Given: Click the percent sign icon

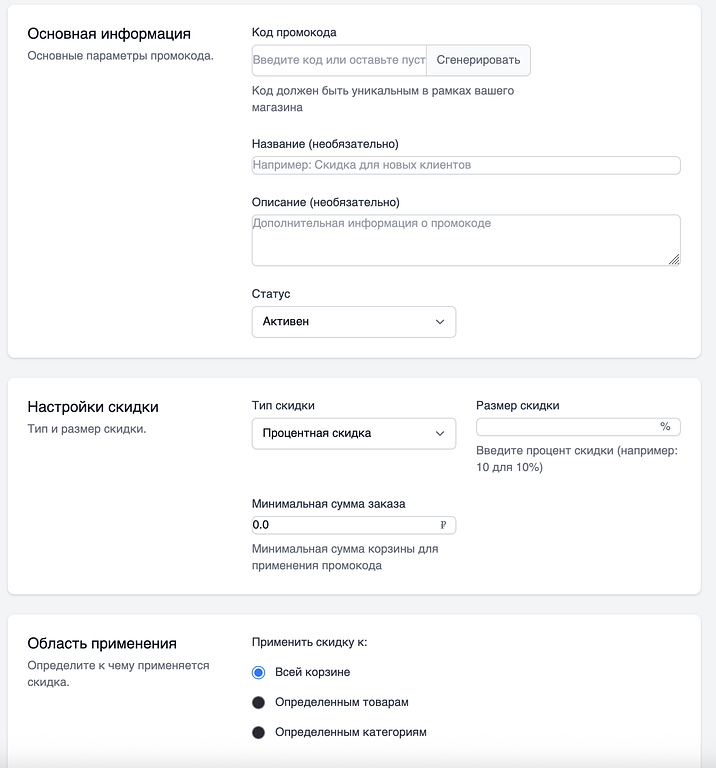Looking at the screenshot, I should coord(665,426).
